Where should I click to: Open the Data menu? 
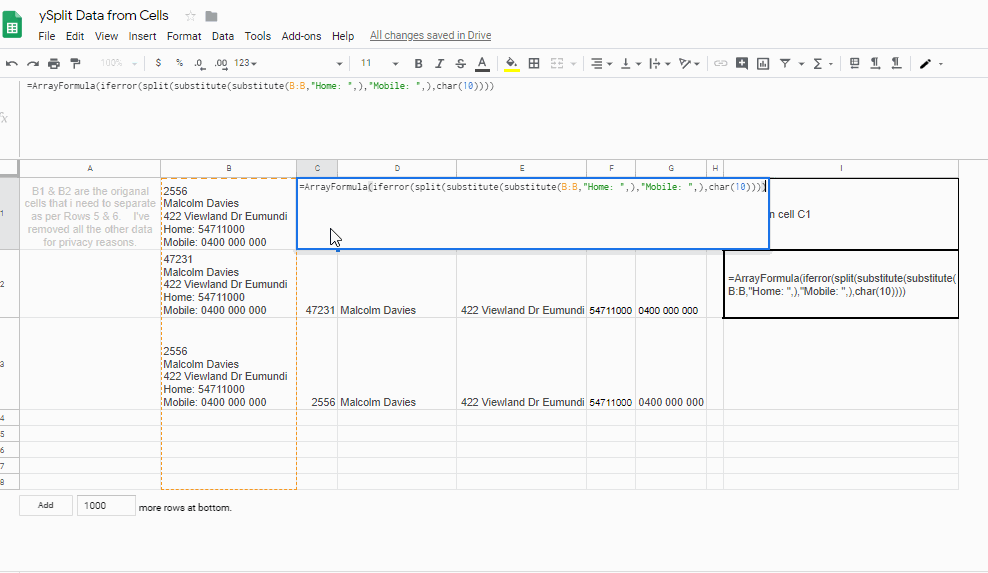[222, 36]
